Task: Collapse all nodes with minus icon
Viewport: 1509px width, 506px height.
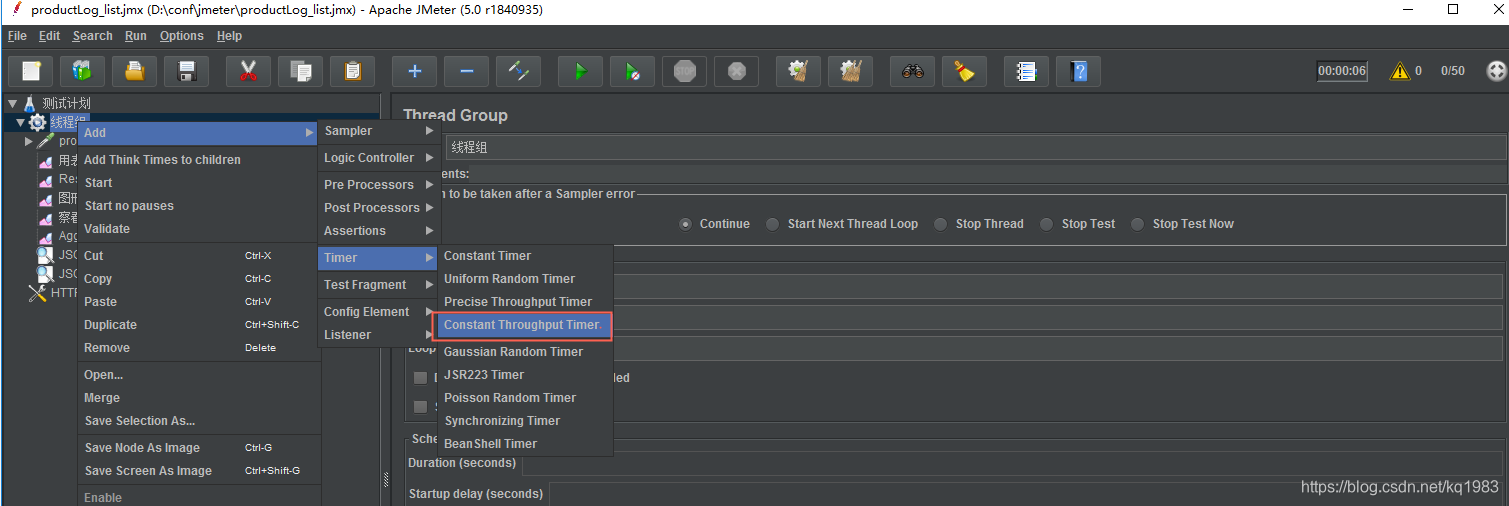Action: click(467, 71)
